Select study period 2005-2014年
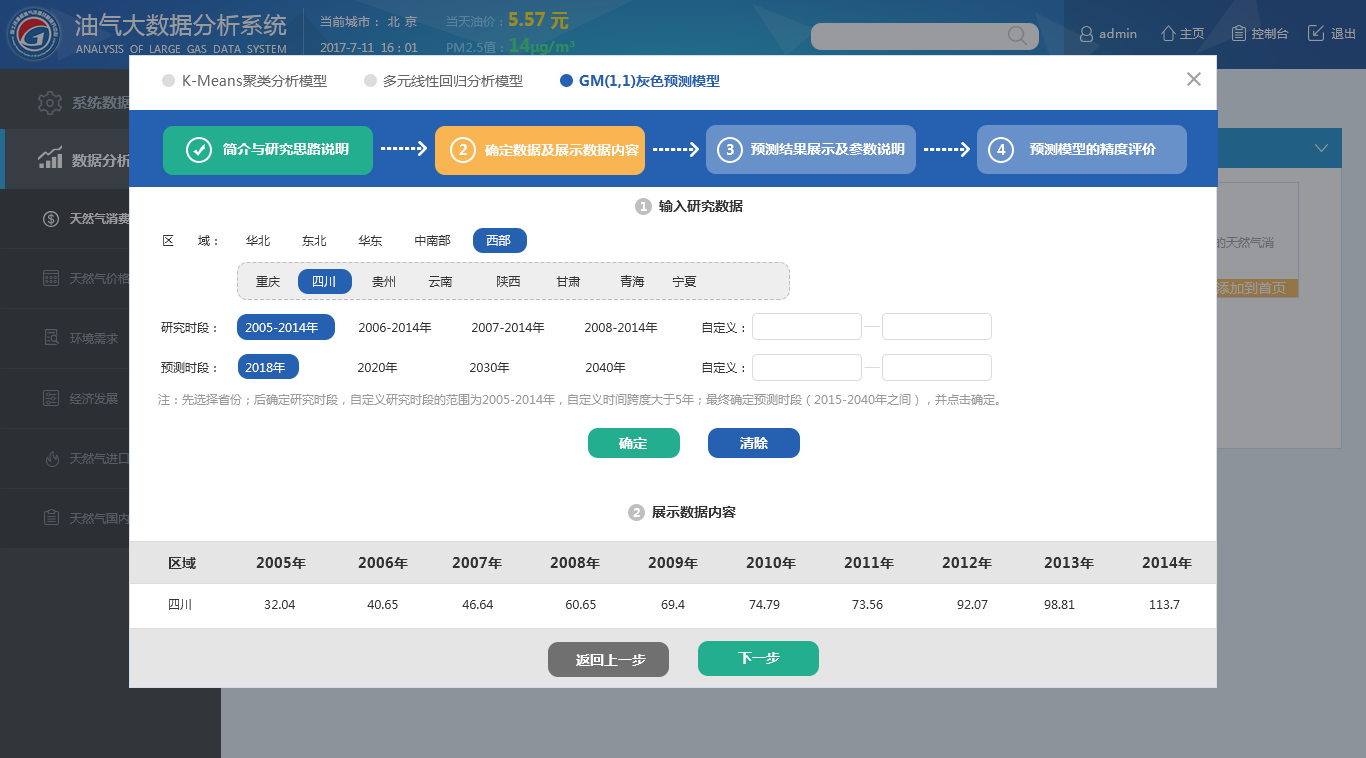 (286, 327)
